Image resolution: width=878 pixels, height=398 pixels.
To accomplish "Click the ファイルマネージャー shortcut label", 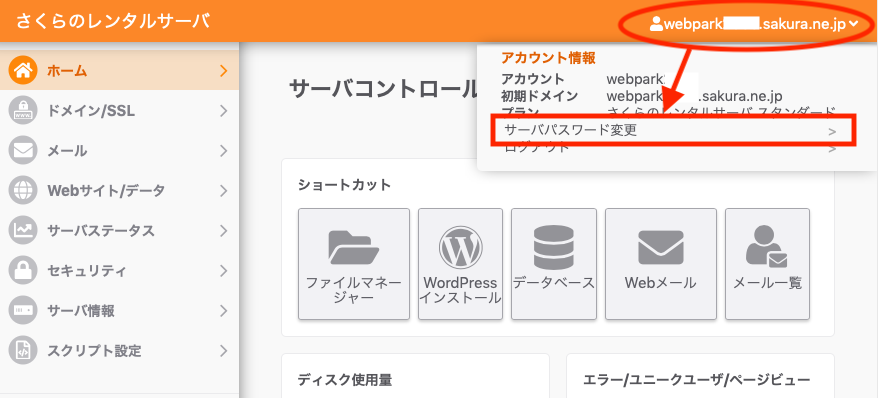I will tap(354, 290).
